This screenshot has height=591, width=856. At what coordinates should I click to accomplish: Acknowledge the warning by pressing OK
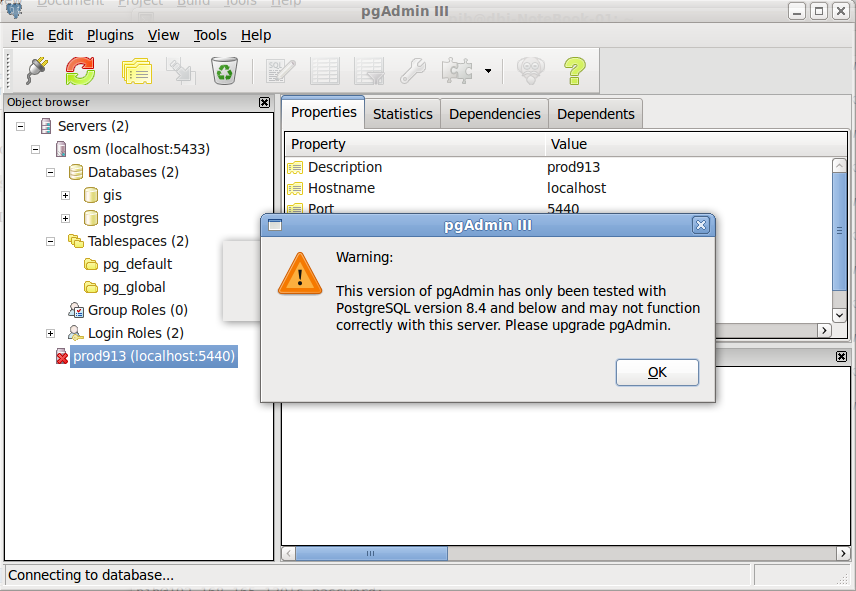657,372
